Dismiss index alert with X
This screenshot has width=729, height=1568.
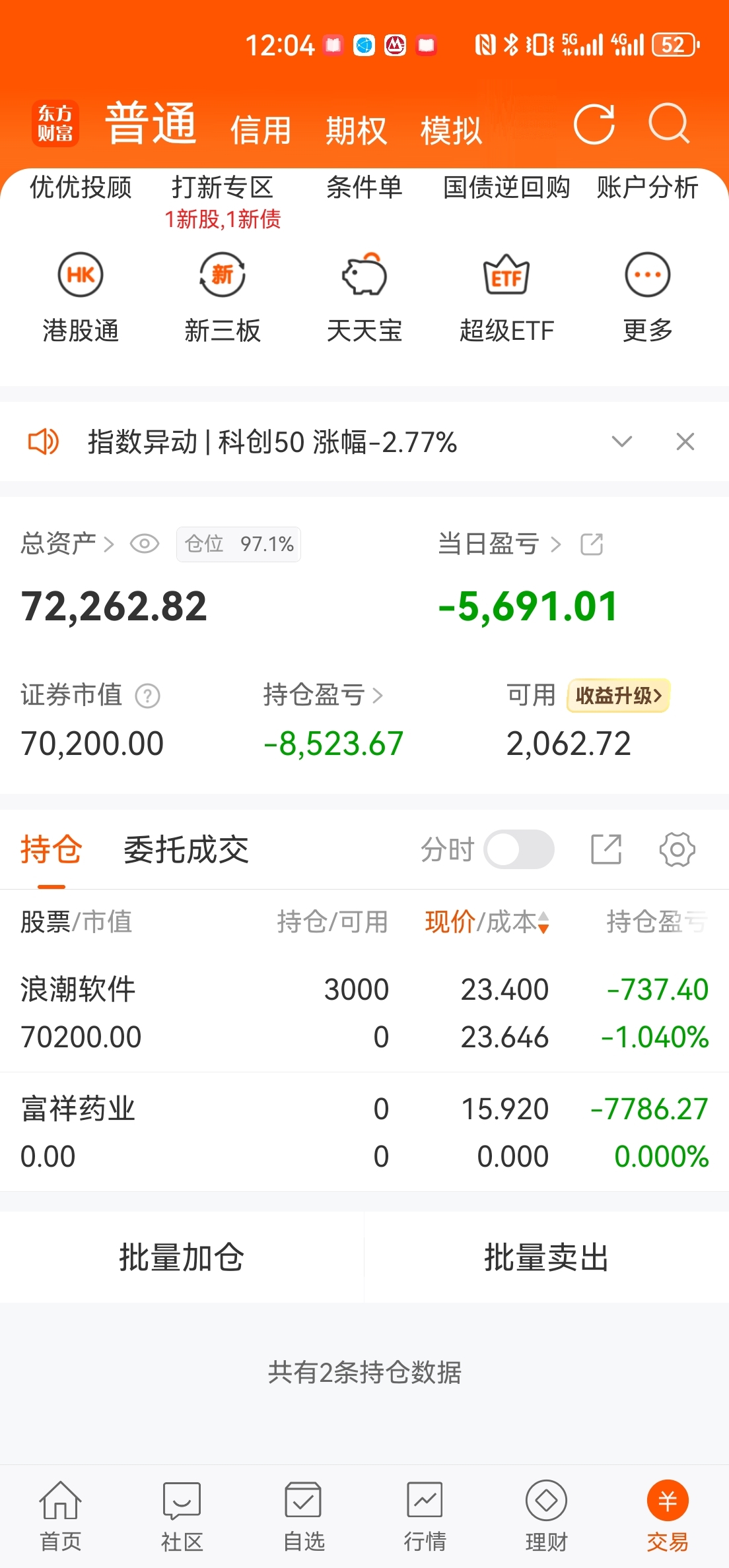[x=685, y=441]
